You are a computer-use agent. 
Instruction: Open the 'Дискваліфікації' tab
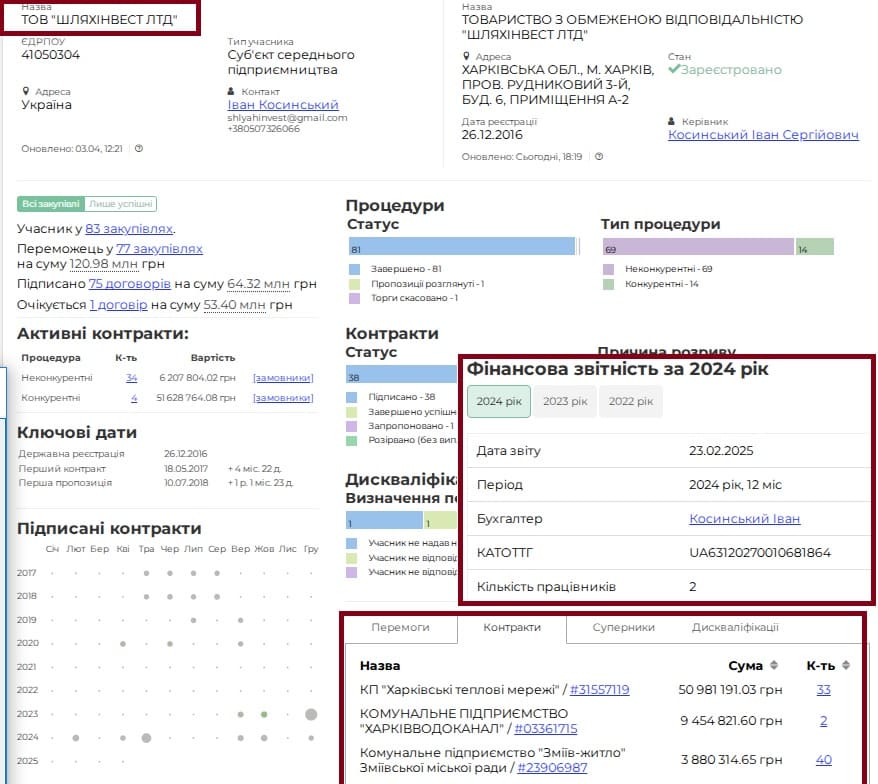click(735, 627)
